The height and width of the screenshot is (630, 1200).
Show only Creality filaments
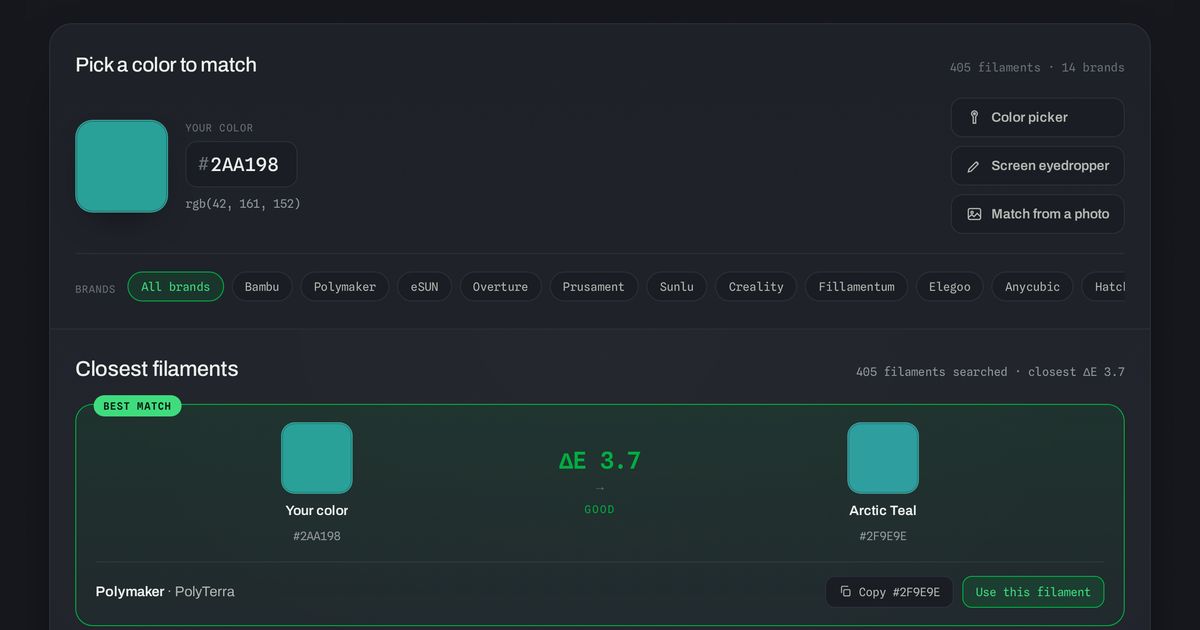pos(756,287)
